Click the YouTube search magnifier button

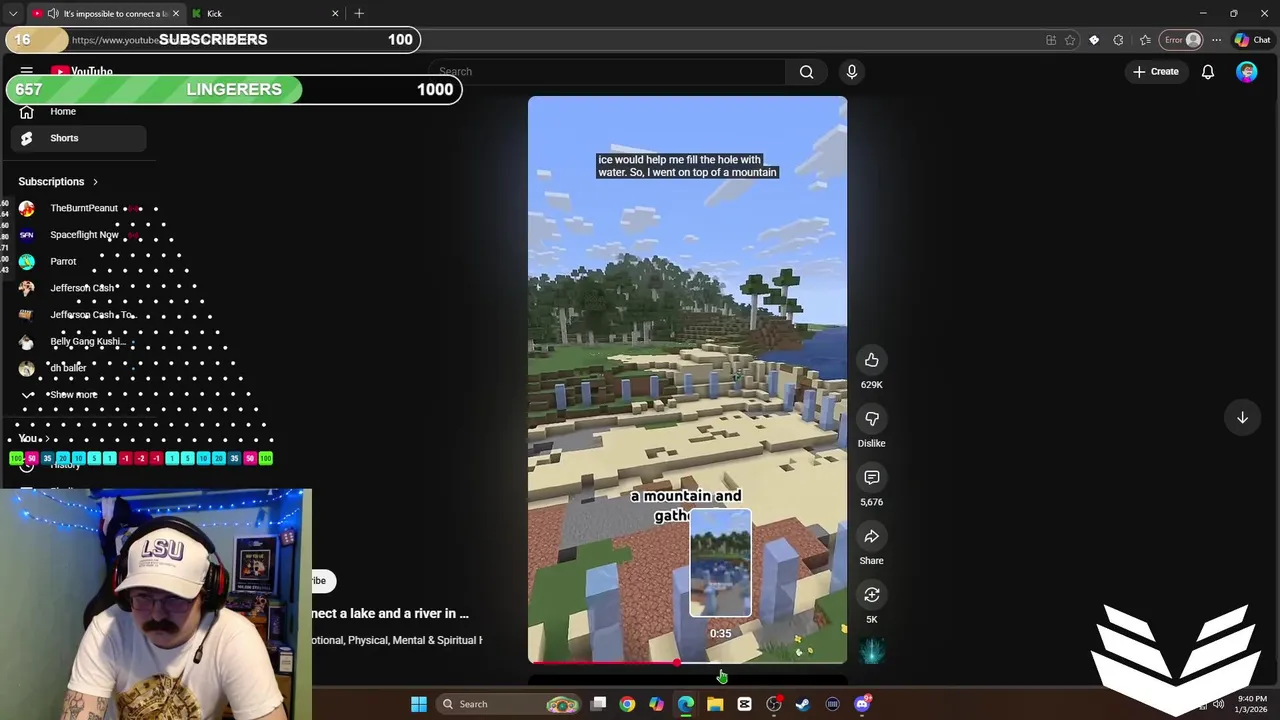[x=806, y=72]
